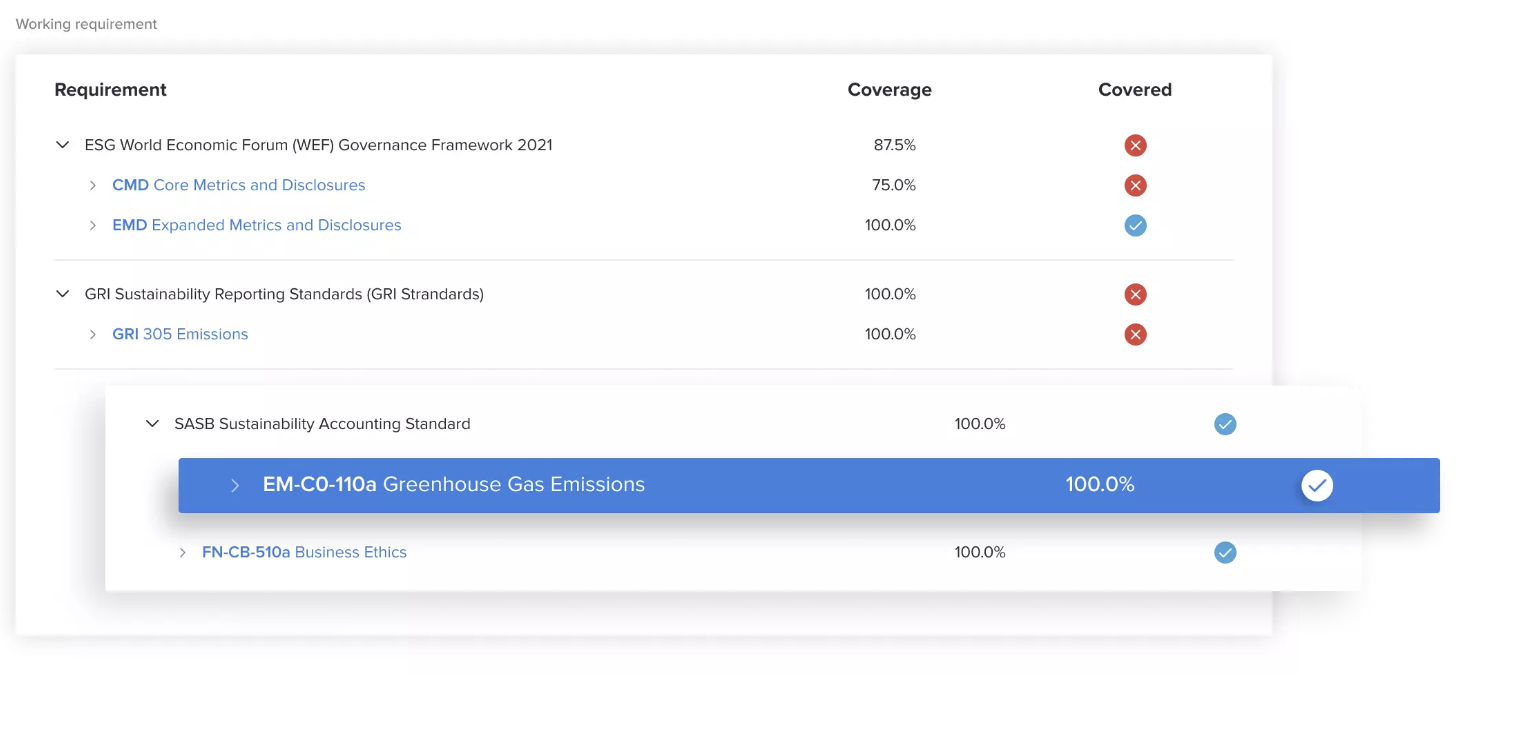Click the GRI Sustainability Reporting Standards title

[x=284, y=294]
